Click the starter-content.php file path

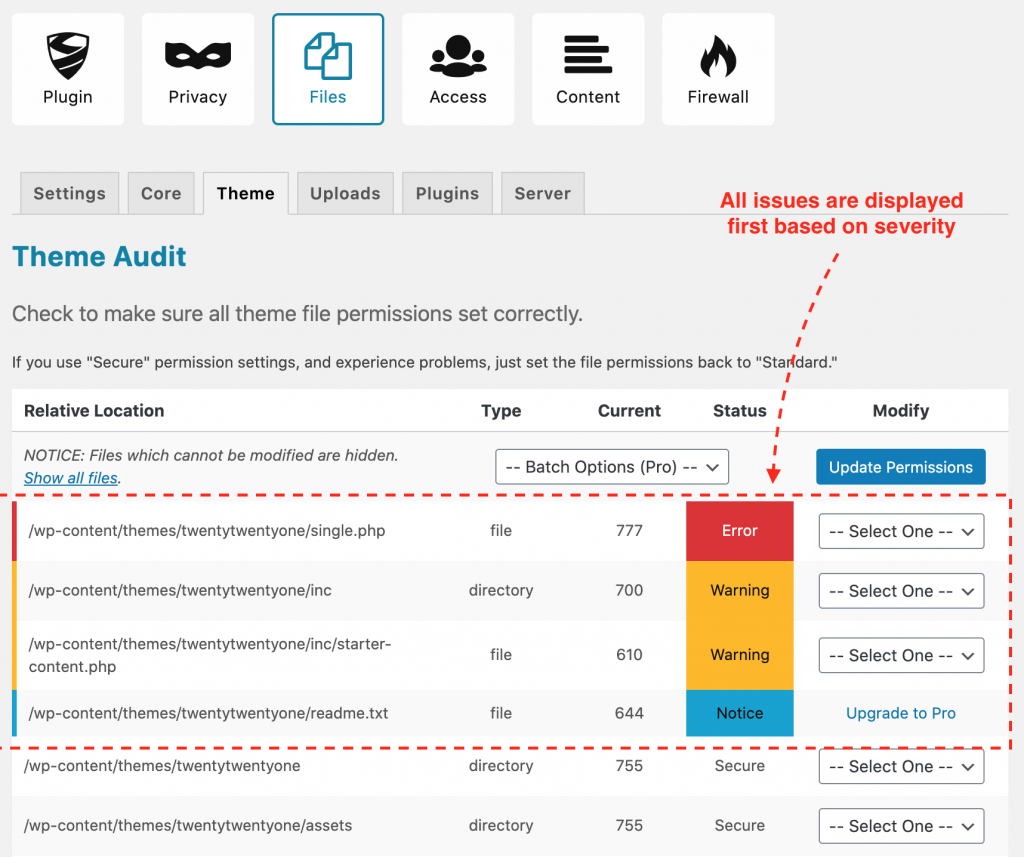[x=210, y=655]
